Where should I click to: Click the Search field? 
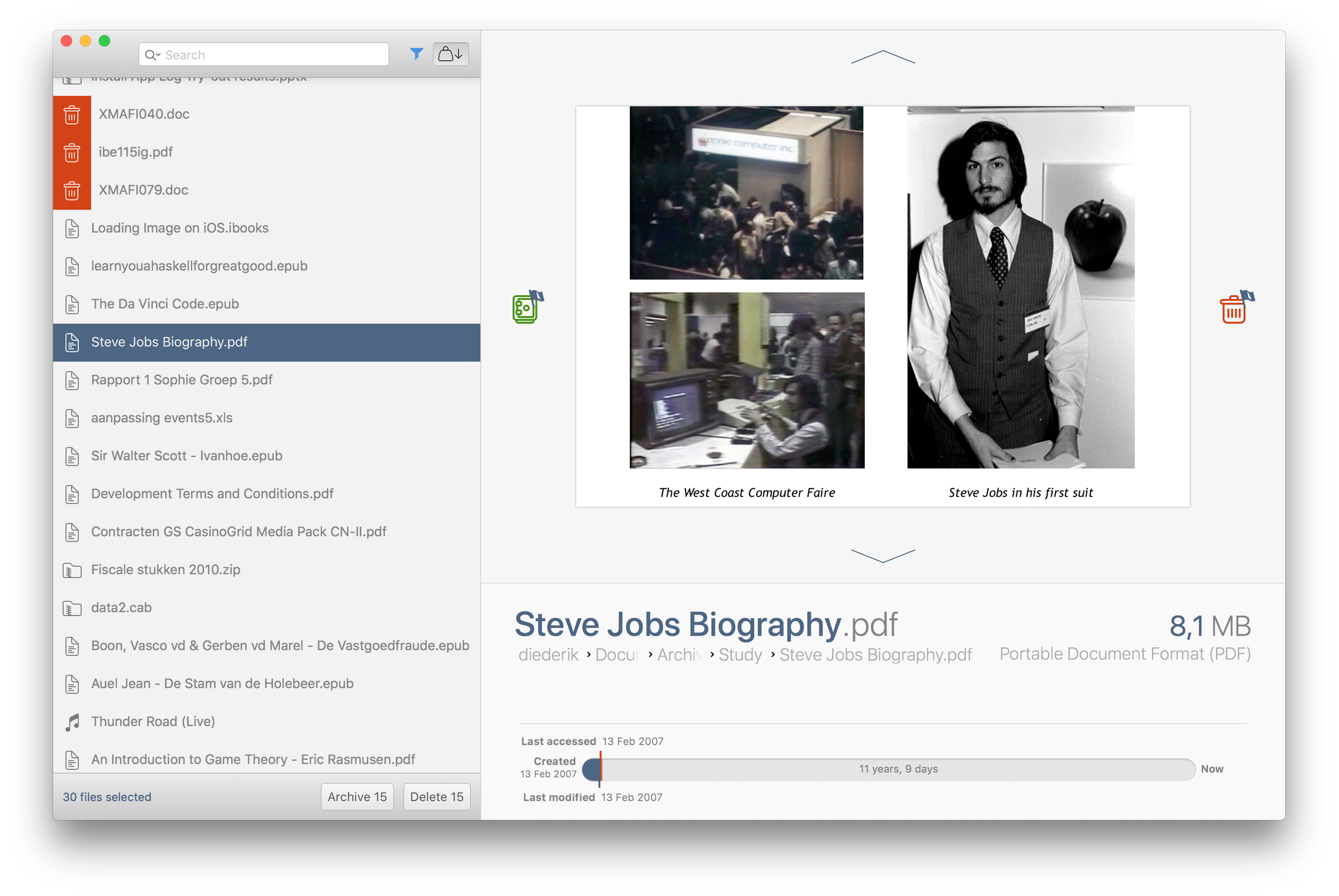coord(263,54)
